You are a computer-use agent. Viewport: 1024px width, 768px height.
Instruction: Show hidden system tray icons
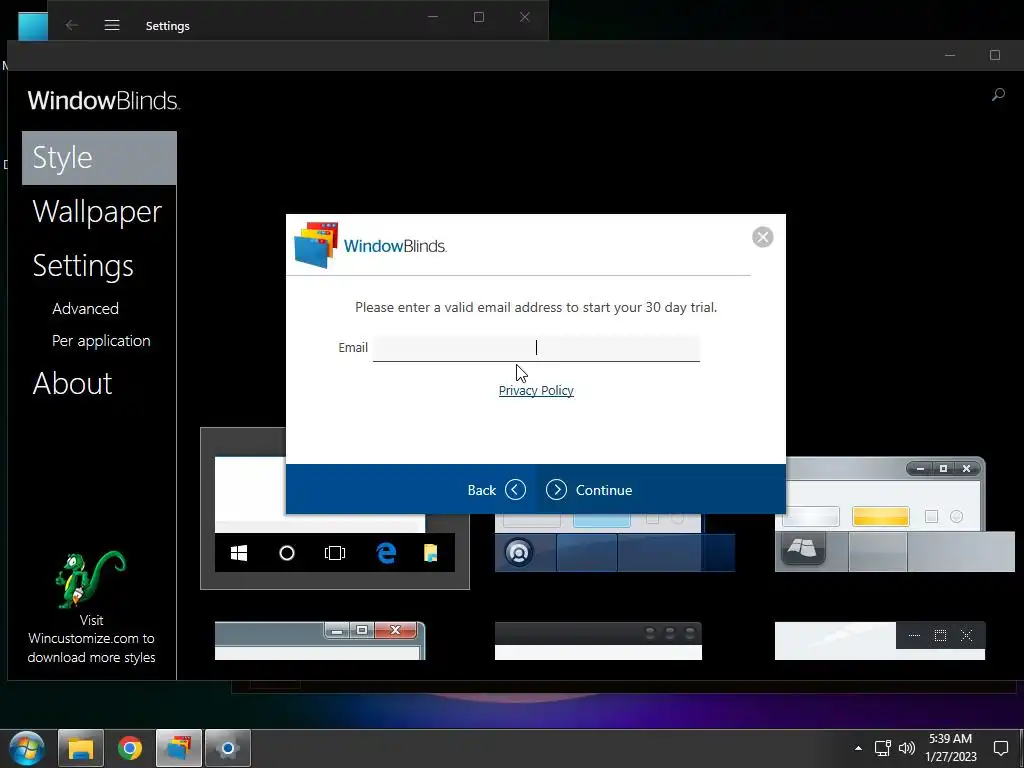point(858,748)
